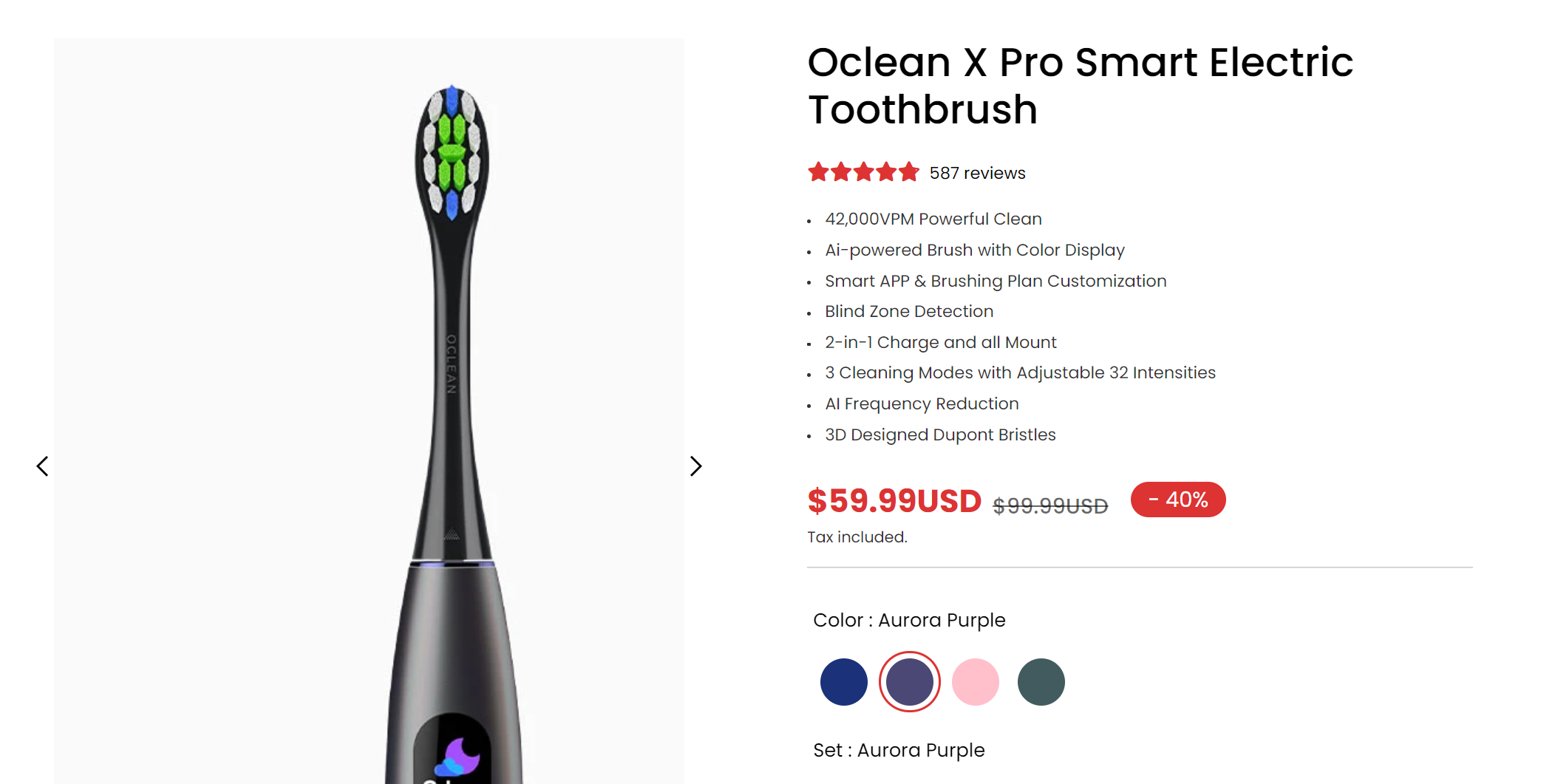The width and height of the screenshot is (1558, 784).
Task: Click the red five-star rating
Action: pyautogui.click(x=863, y=172)
